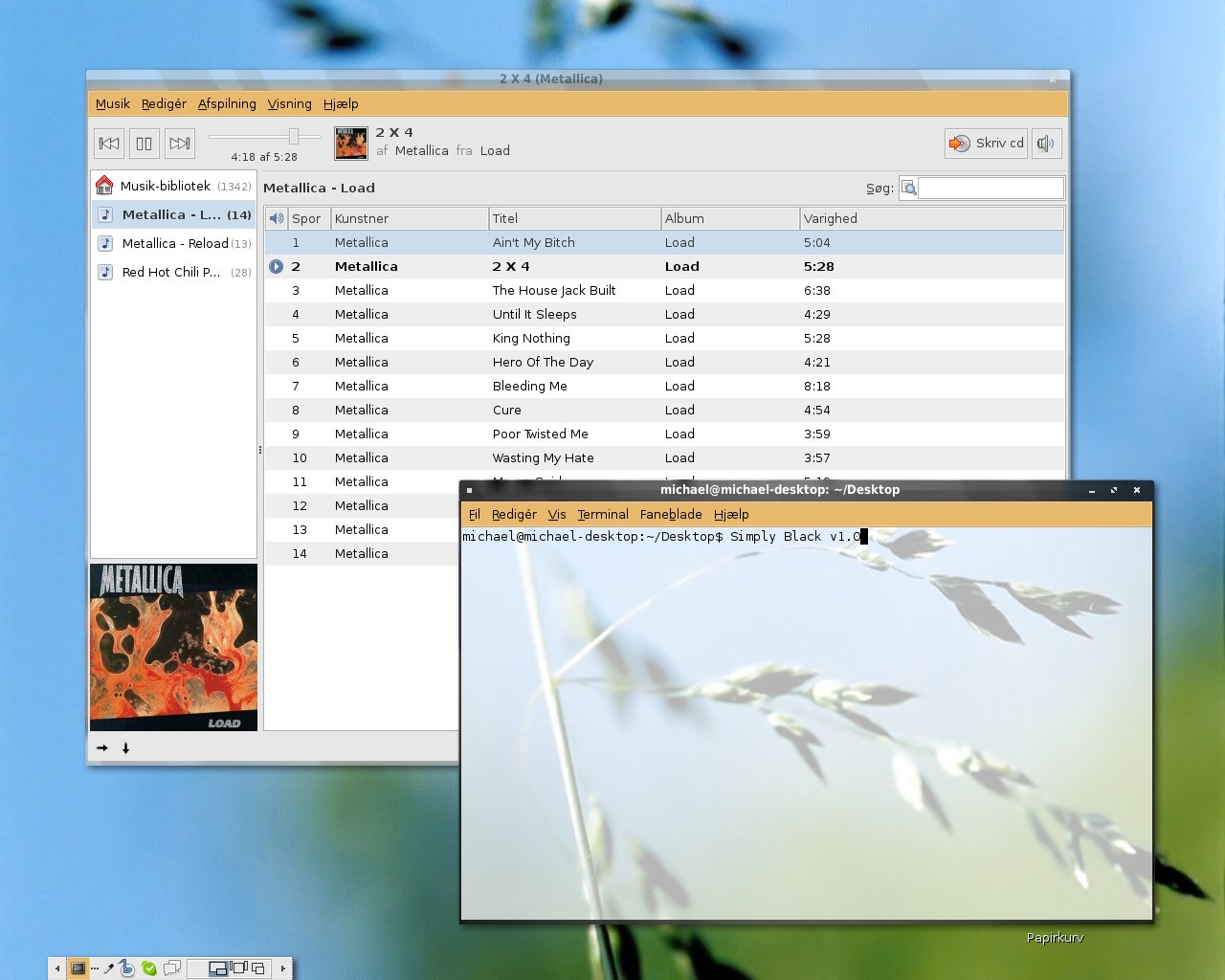
Task: Click the music note icon beside Red Hot Chili P...
Action: pyautogui.click(x=106, y=273)
